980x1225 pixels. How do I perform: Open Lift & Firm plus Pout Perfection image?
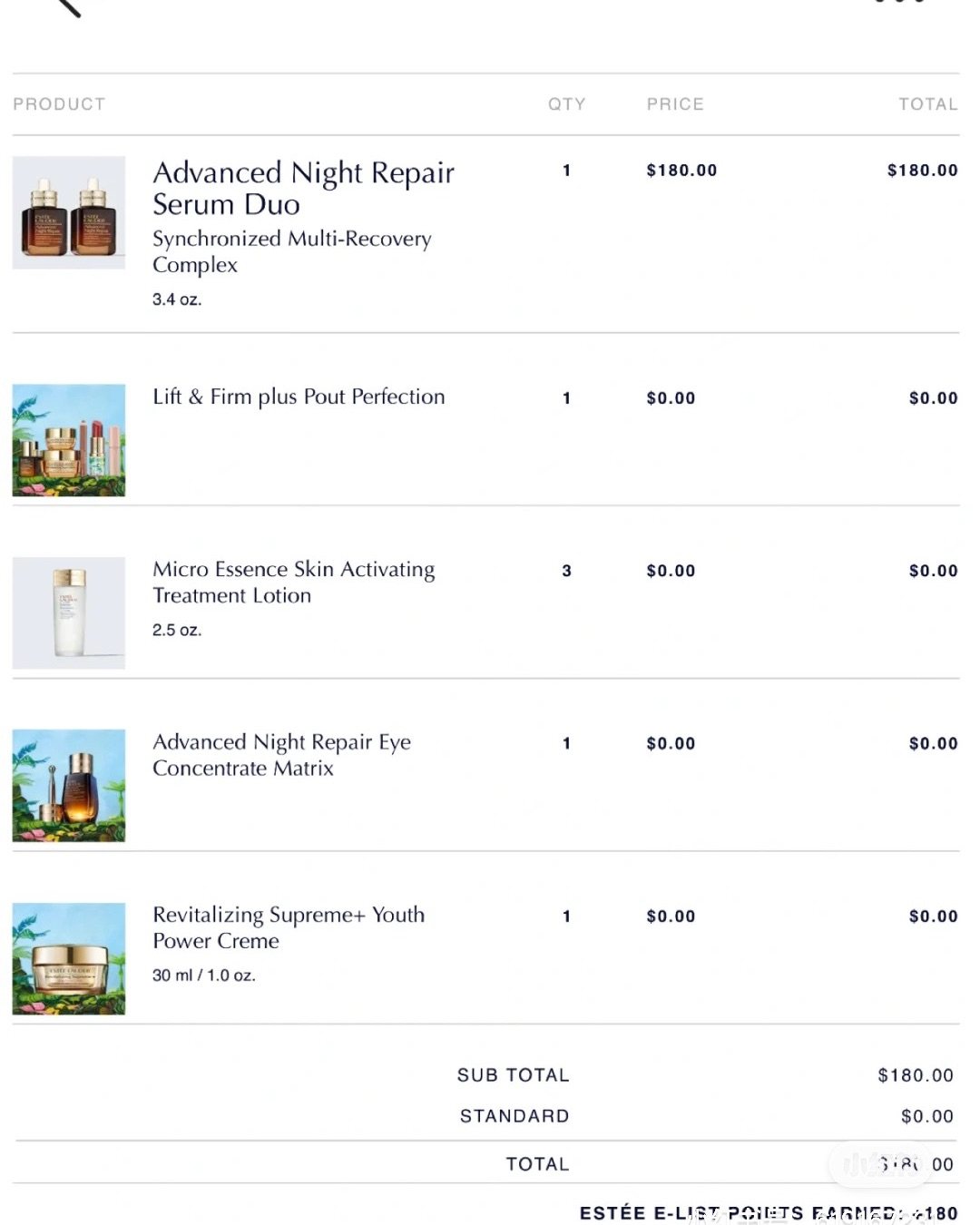click(x=69, y=440)
